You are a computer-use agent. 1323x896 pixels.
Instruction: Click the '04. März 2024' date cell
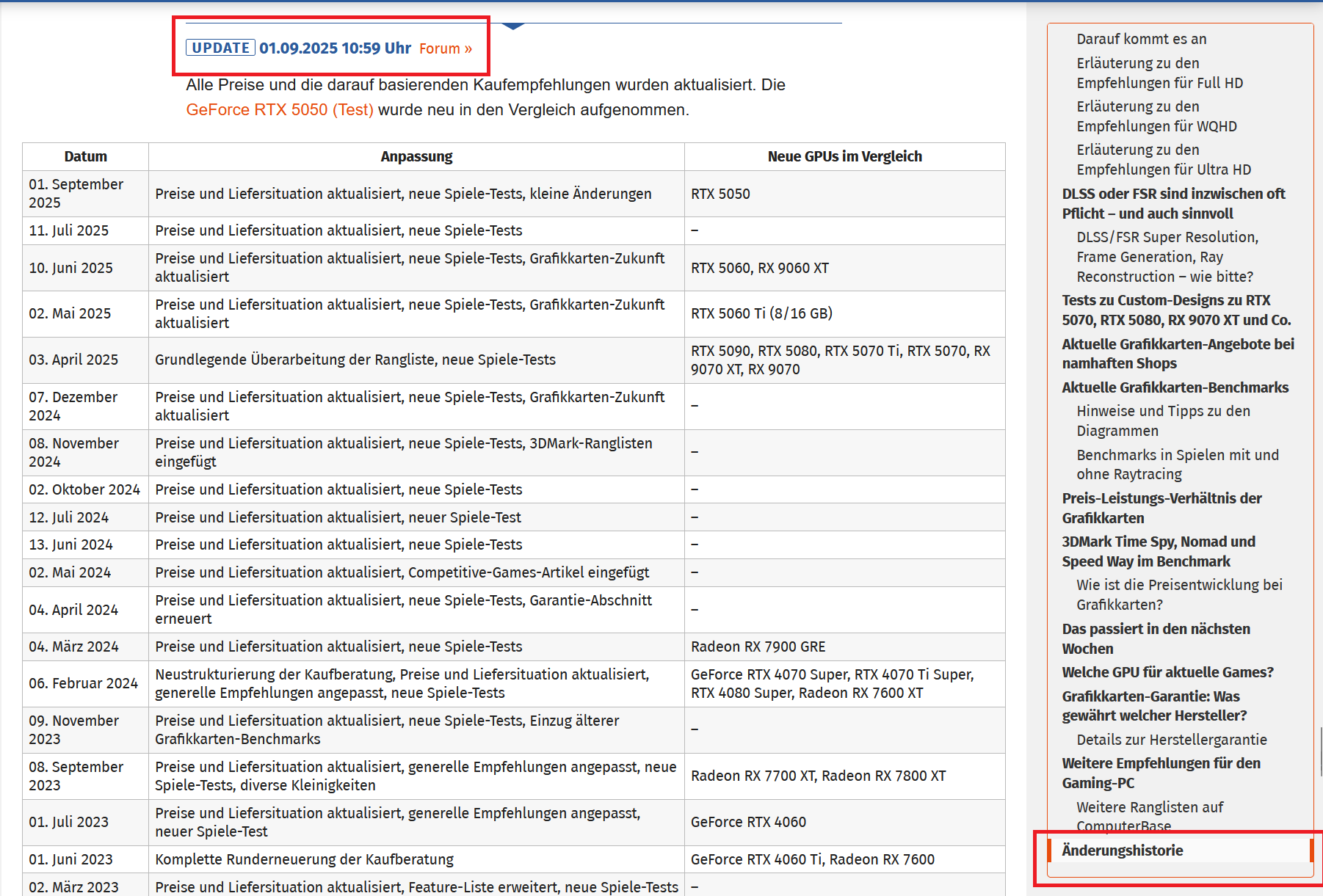click(86, 646)
